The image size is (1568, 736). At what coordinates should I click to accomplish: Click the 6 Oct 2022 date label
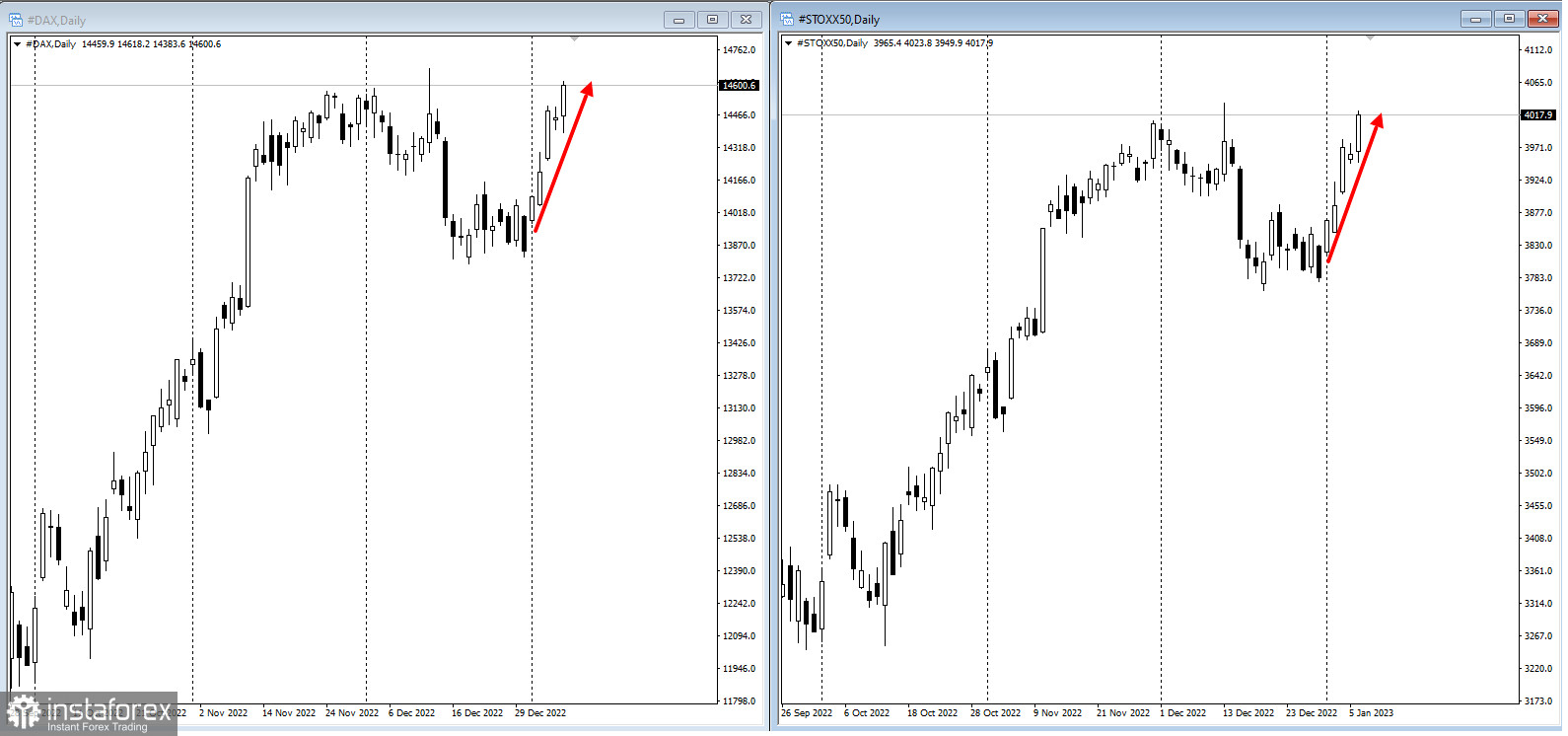point(867,713)
